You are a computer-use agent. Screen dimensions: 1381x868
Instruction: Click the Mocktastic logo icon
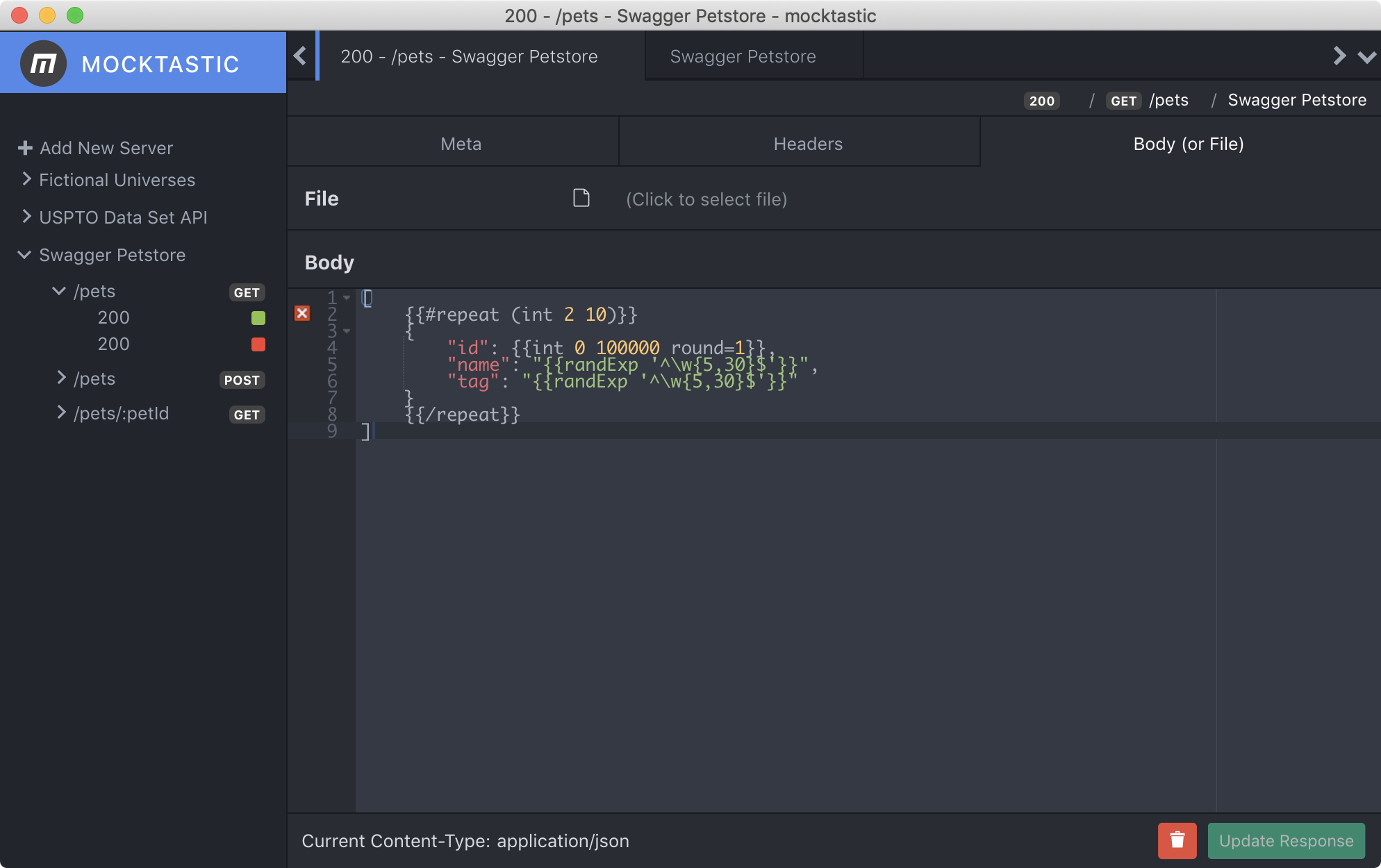(x=43, y=64)
